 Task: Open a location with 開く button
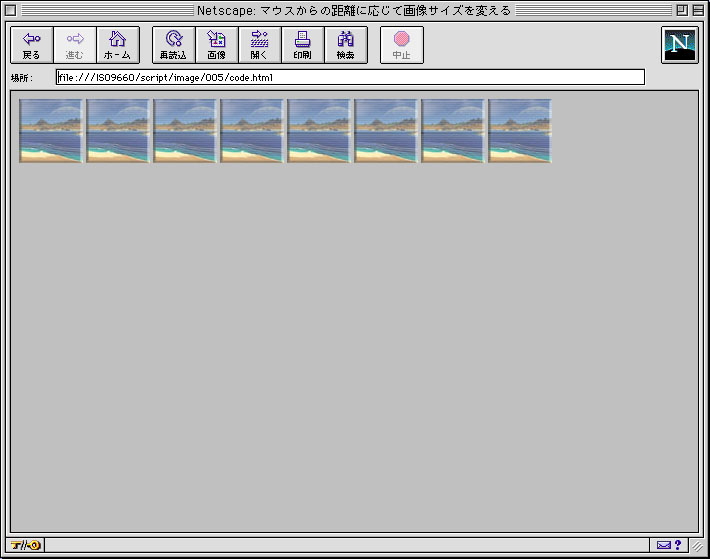tap(260, 45)
